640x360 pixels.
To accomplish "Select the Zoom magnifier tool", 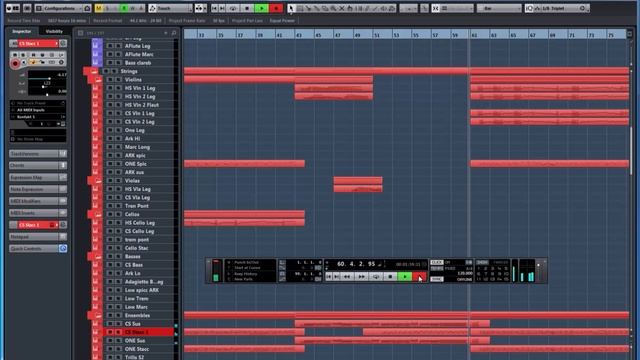I will 333,8.
